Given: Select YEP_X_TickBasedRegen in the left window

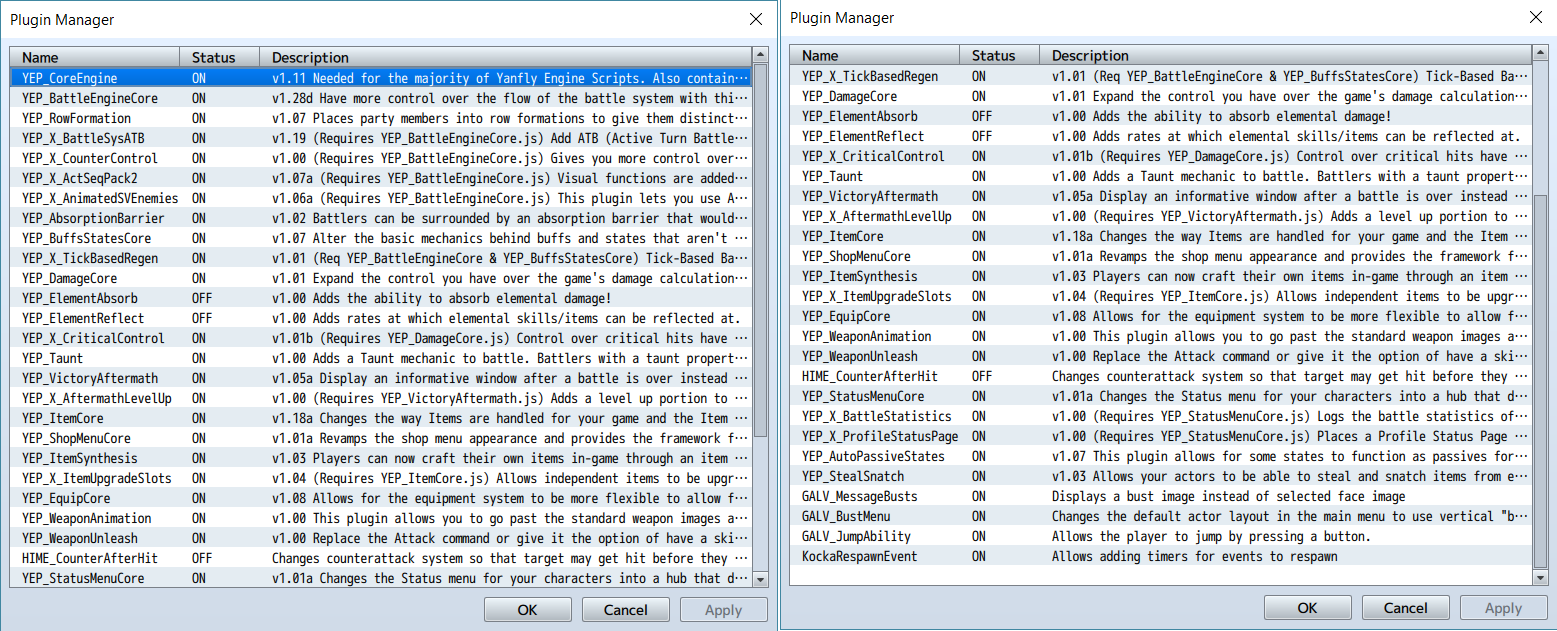Looking at the screenshot, I should [381, 258].
